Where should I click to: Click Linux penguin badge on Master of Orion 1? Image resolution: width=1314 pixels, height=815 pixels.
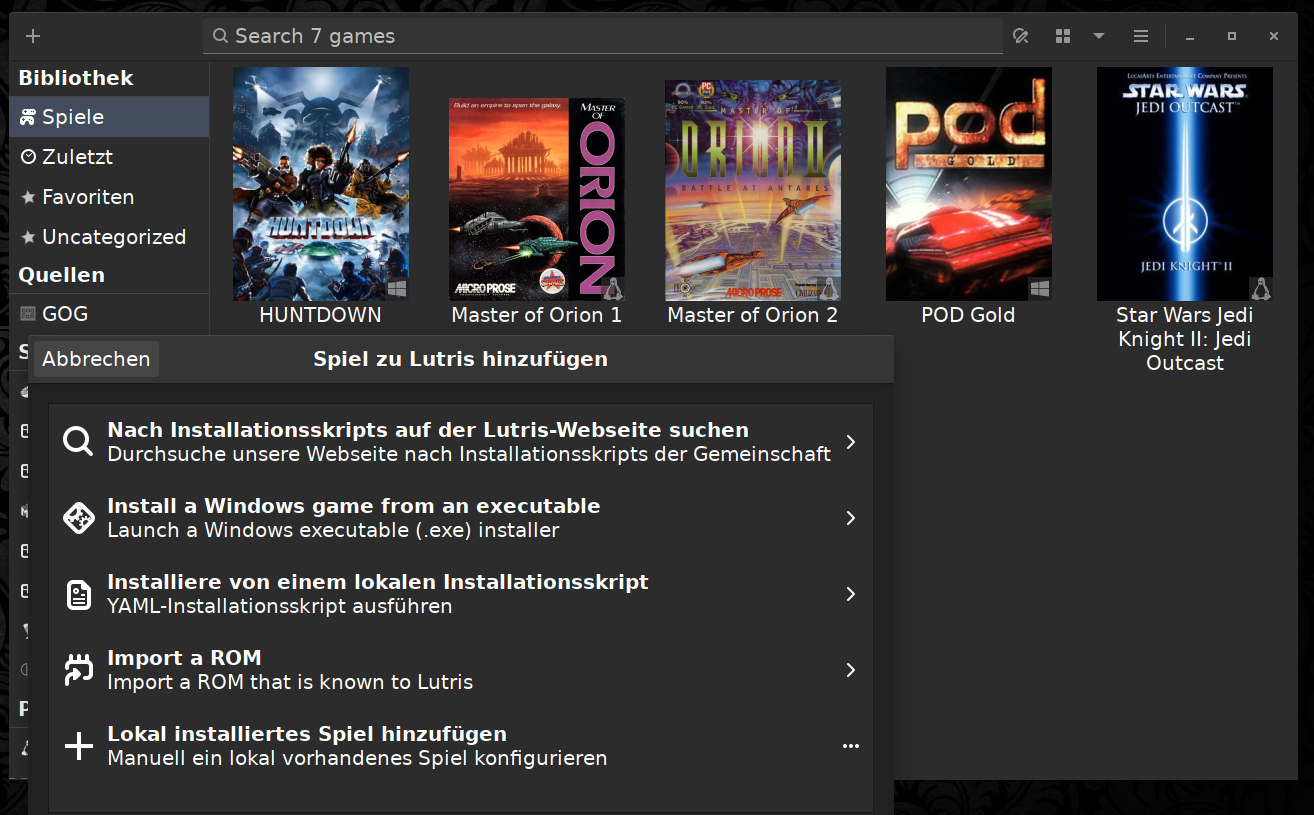[613, 289]
